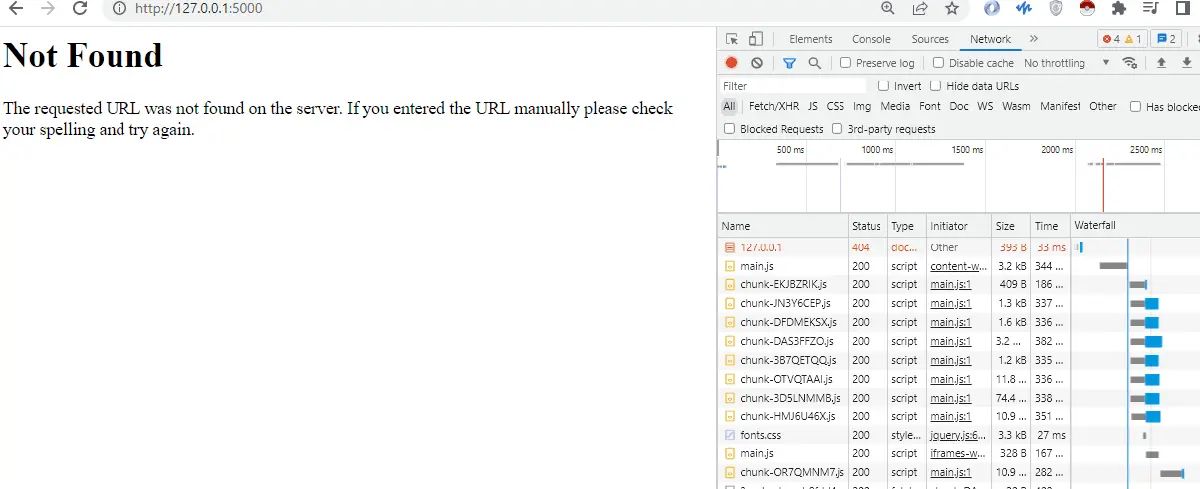Show All request types

point(730,106)
